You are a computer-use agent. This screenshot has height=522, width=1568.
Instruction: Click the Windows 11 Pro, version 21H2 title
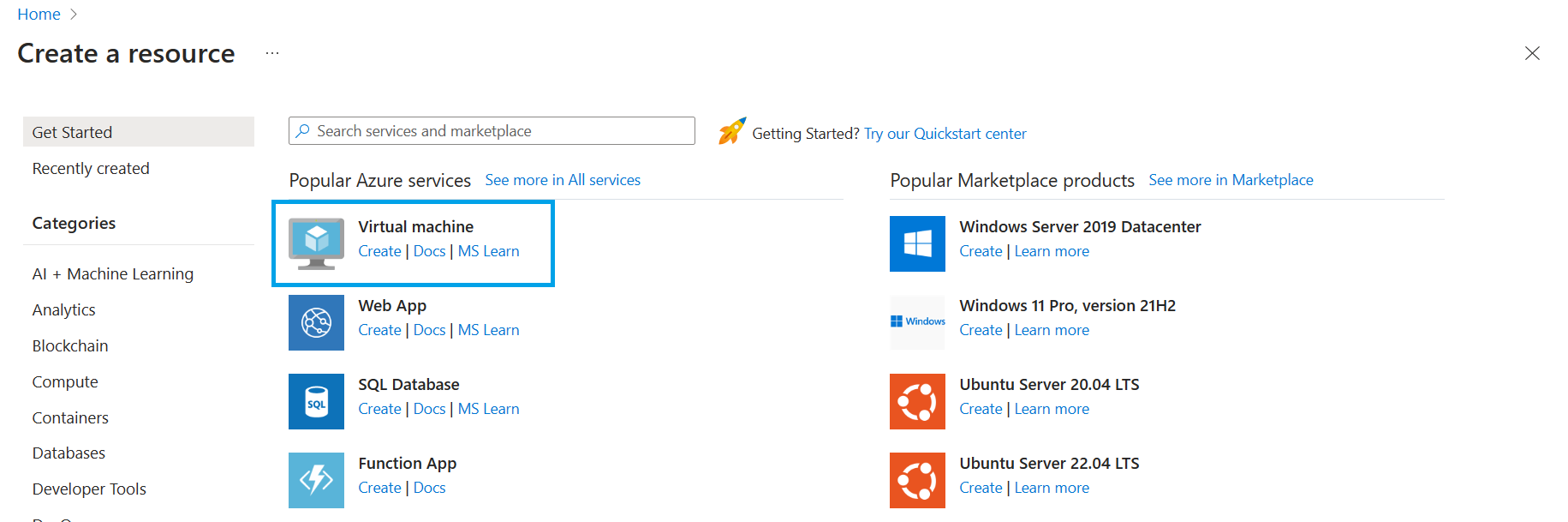coord(1067,306)
